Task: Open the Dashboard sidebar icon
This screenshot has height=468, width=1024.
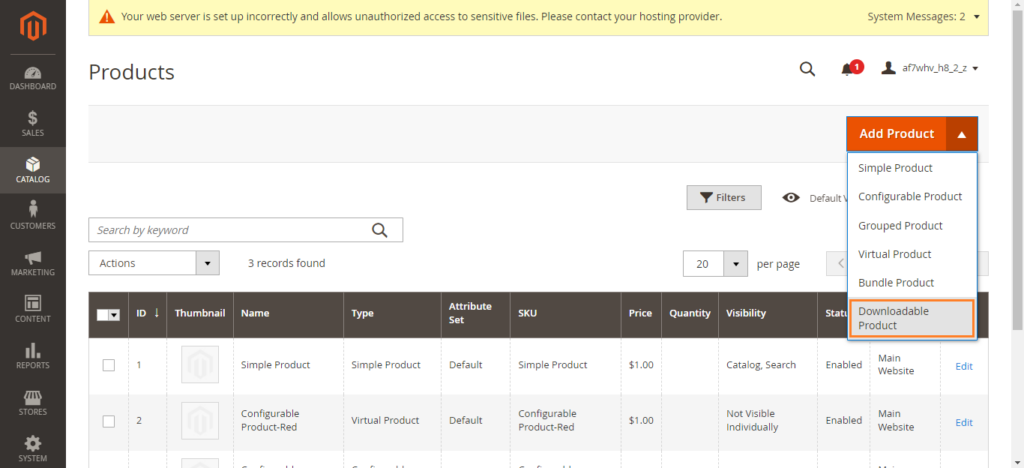Action: [33, 78]
